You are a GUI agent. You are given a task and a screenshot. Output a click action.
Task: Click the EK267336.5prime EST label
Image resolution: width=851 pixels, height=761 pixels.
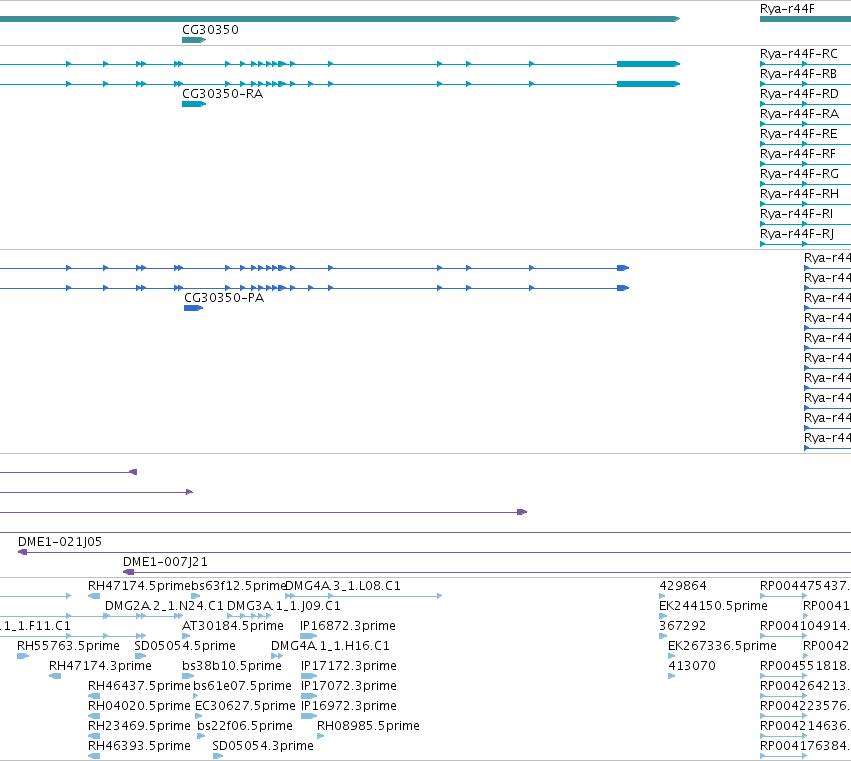click(x=722, y=646)
